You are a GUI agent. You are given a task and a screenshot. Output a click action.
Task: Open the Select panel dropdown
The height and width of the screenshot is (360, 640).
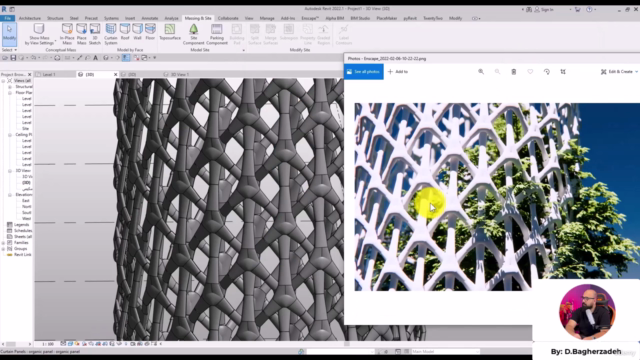click(x=9, y=50)
